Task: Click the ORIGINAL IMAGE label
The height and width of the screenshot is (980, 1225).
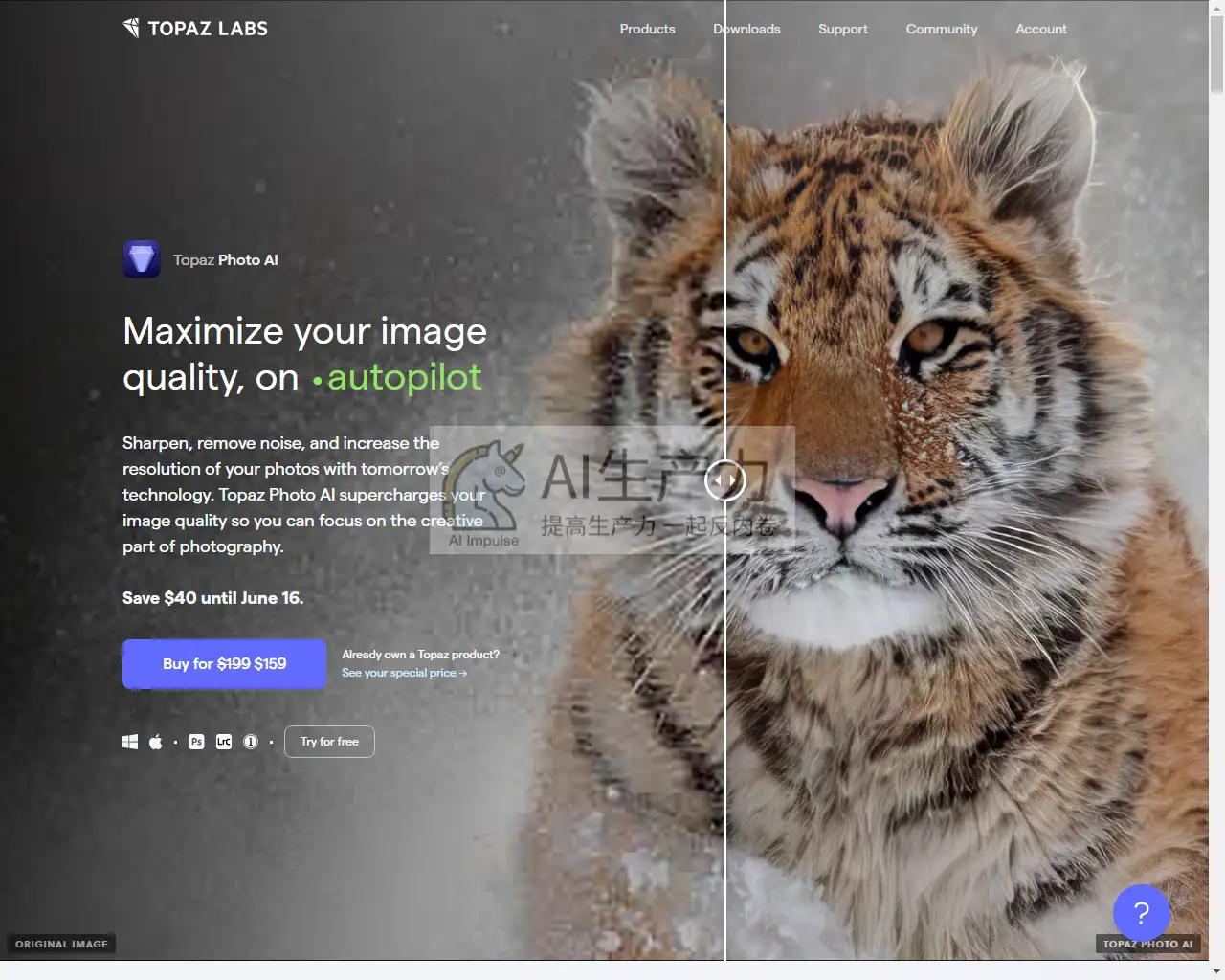Action: 61,944
